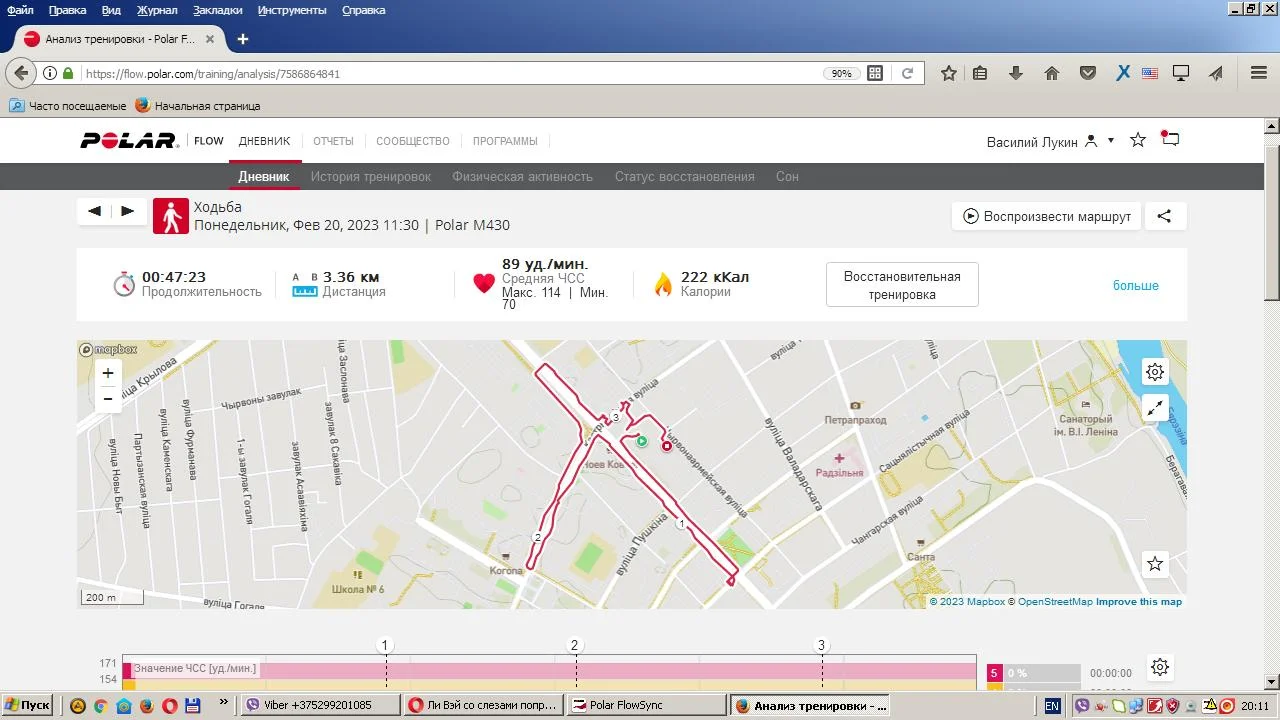The height and width of the screenshot is (720, 1280).
Task: Open the Файл menu
Action: 20,10
